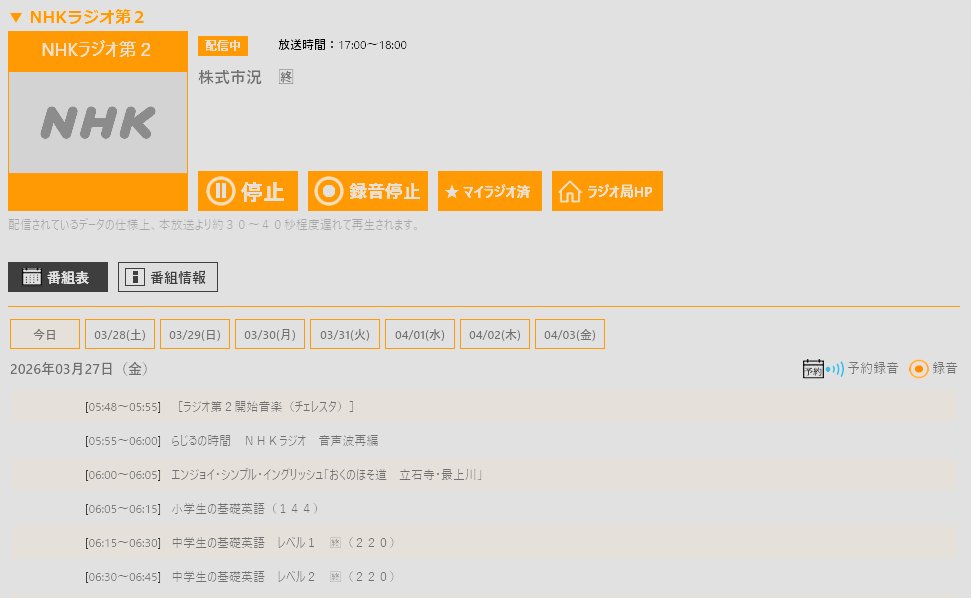This screenshot has width=971, height=598.
Task: Click the 予約録音 calendar reservation icon
Action: pyautogui.click(x=812, y=367)
